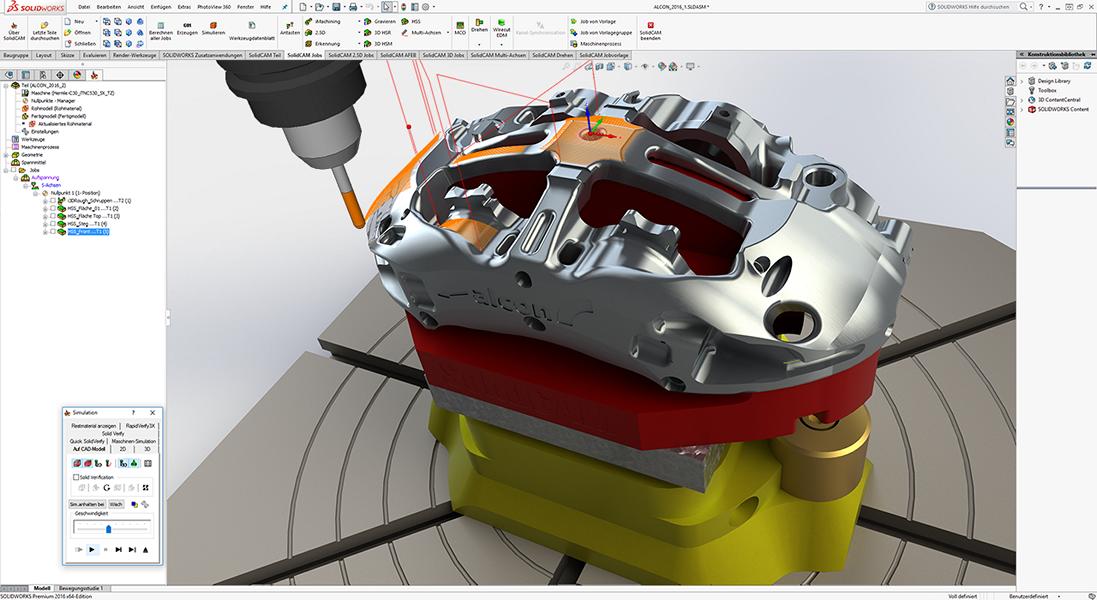Screen dimensions: 1097x600
Task: Select the Werkzeuge tree item
Action: [29, 139]
